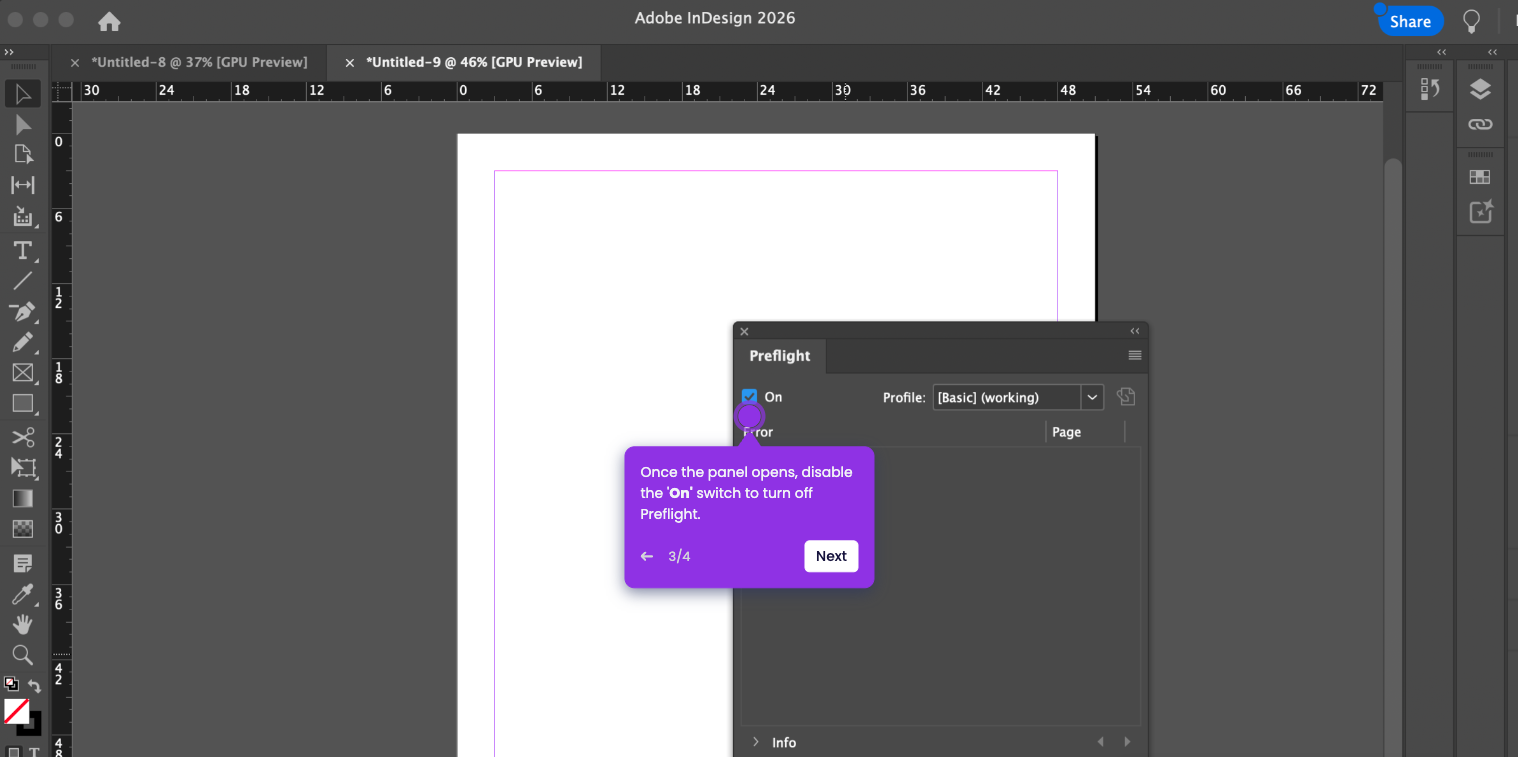Click Next in the tutorial tooltip

click(831, 556)
